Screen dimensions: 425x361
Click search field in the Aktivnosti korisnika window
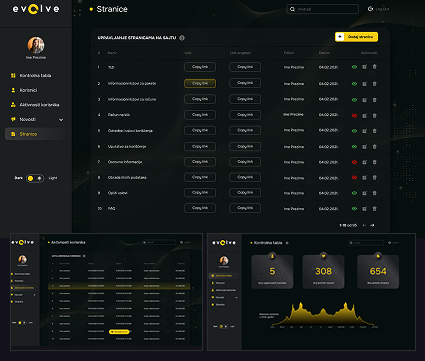pos(159,242)
